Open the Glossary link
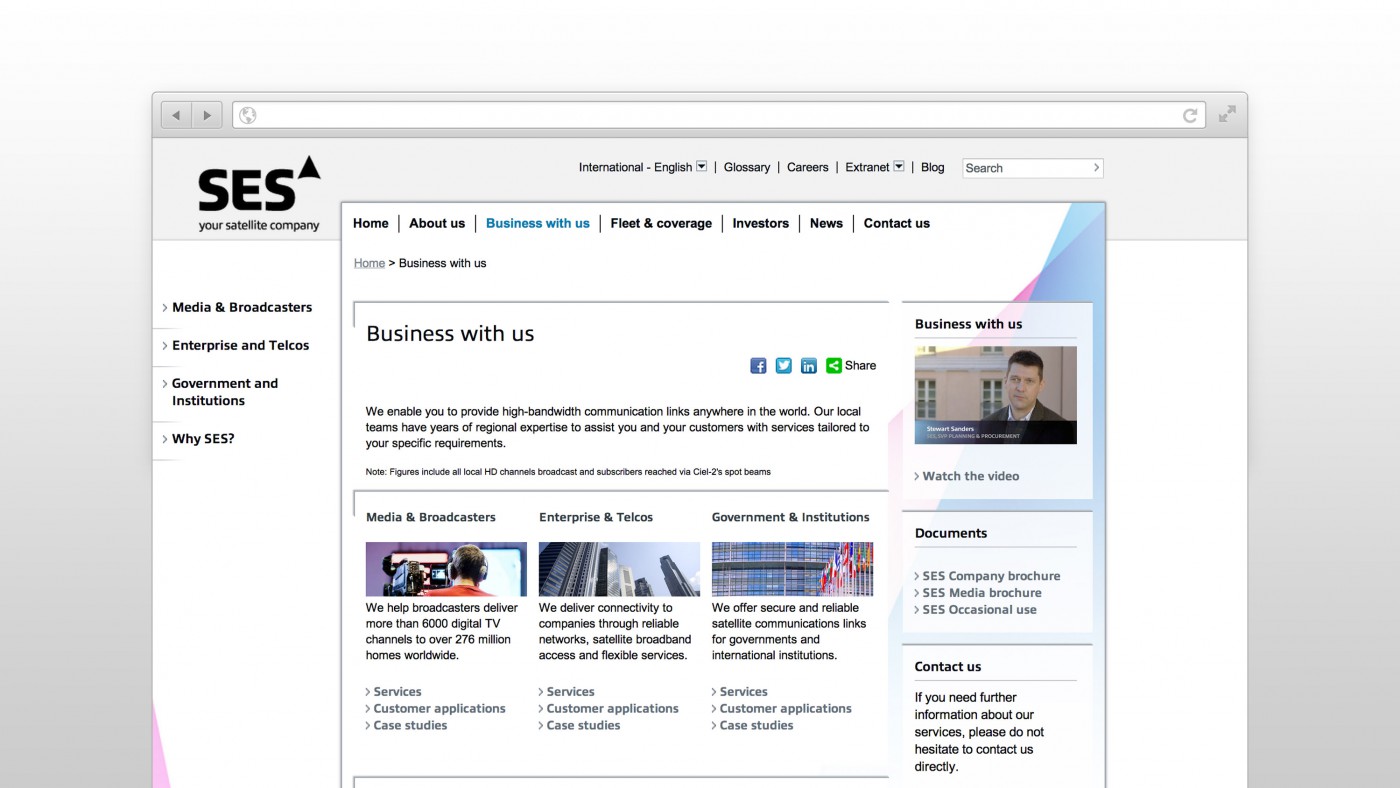 (x=747, y=167)
